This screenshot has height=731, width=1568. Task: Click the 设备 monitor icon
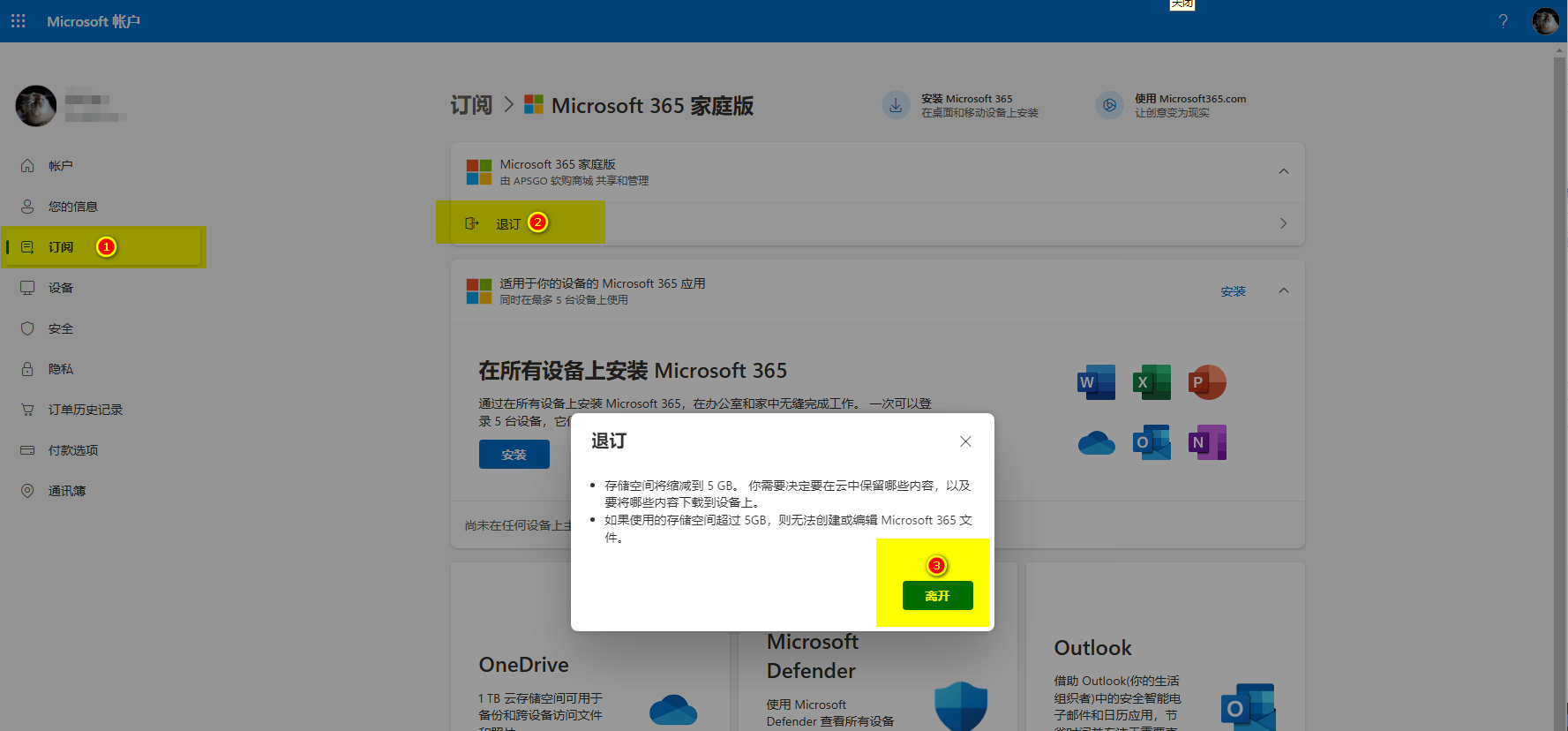coord(27,287)
